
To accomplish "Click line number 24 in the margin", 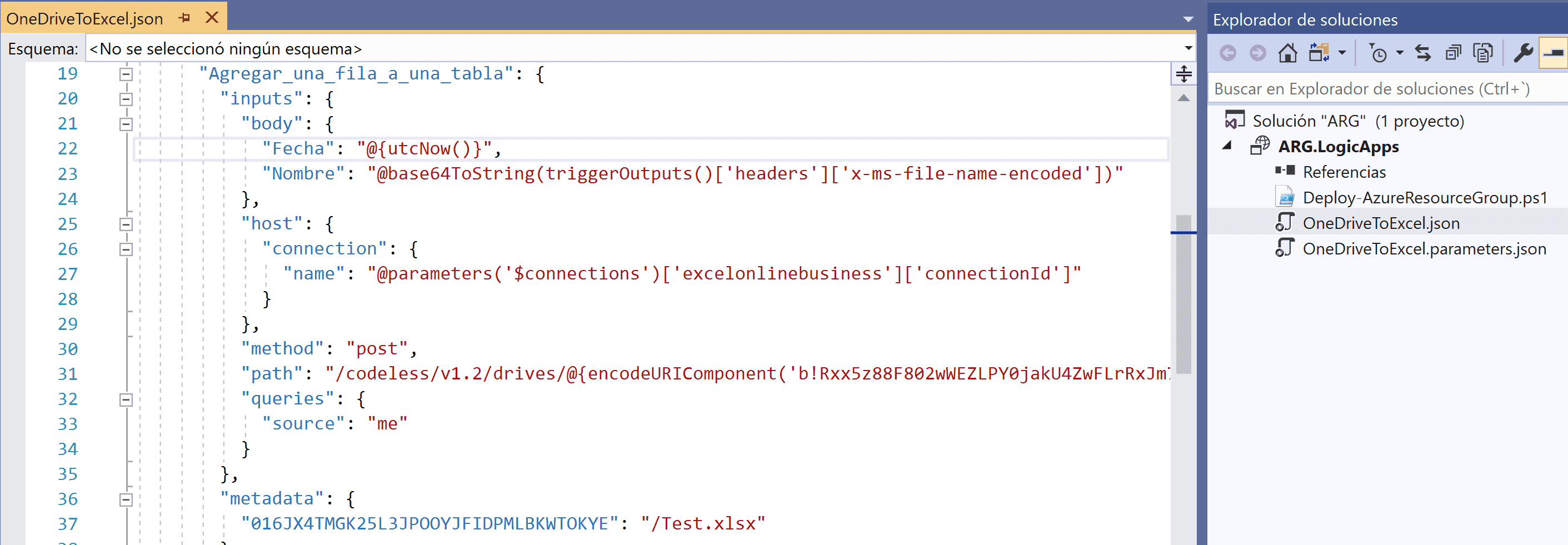I will (x=68, y=199).
